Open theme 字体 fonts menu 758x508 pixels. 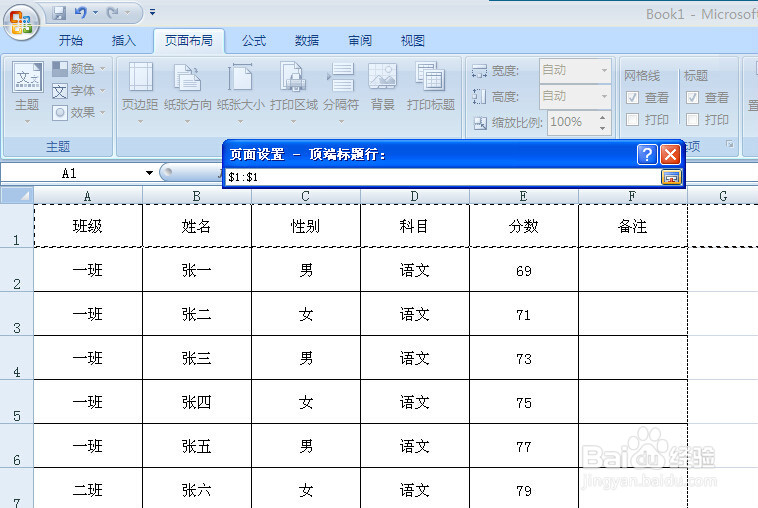tap(78, 91)
